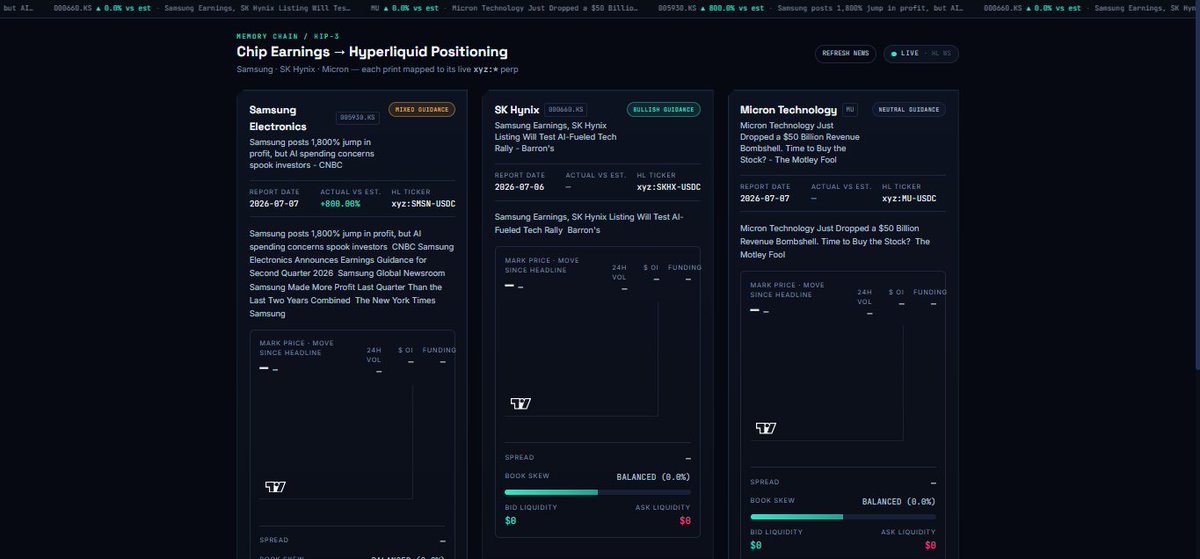Click BALANCED (0.0%) in SK Hynix card
1200x559 pixels.
tap(653, 477)
